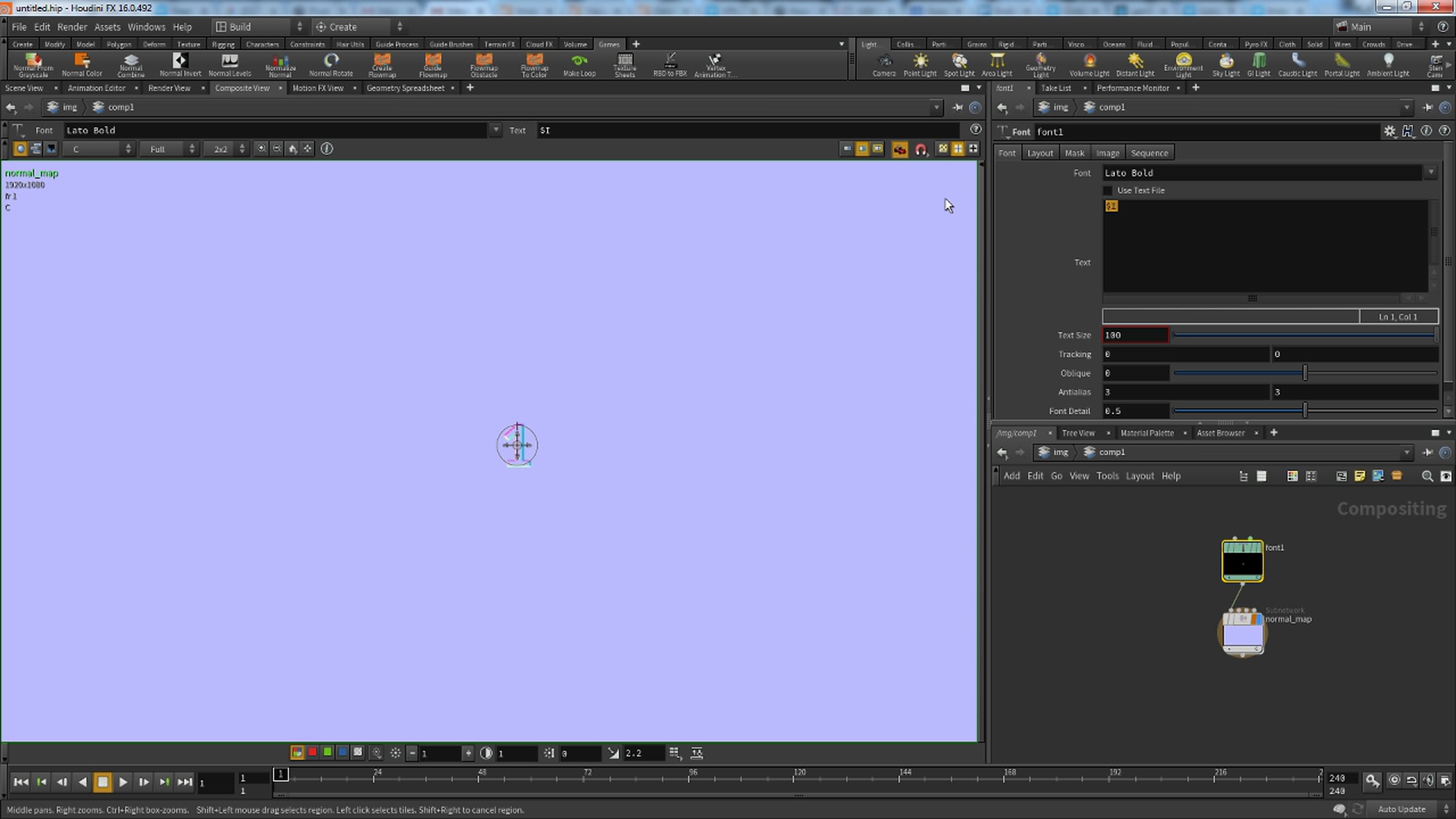Switch to the Sequence parameter tab
The width and height of the screenshot is (1456, 819).
click(x=1149, y=153)
